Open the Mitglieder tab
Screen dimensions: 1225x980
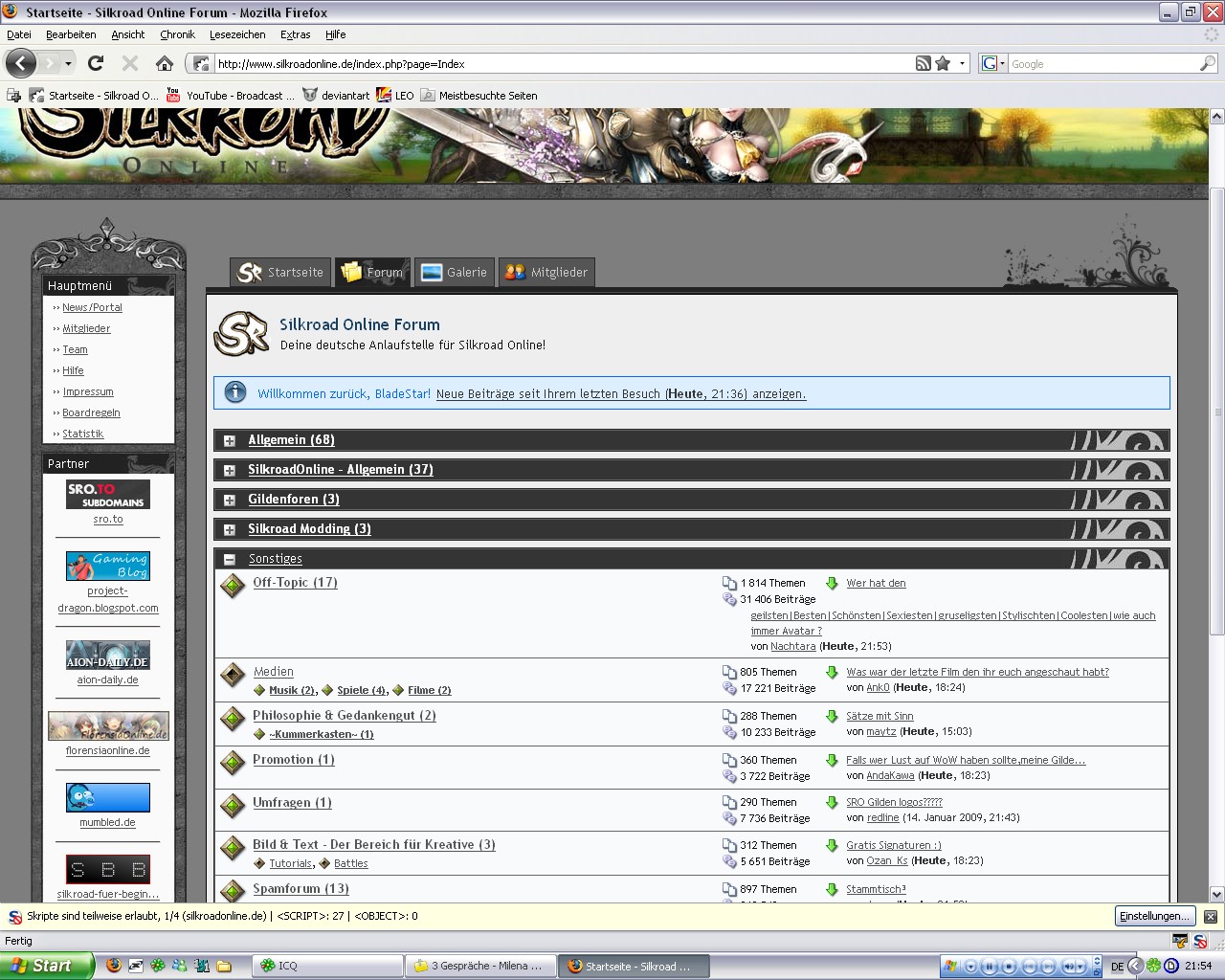[x=546, y=272]
